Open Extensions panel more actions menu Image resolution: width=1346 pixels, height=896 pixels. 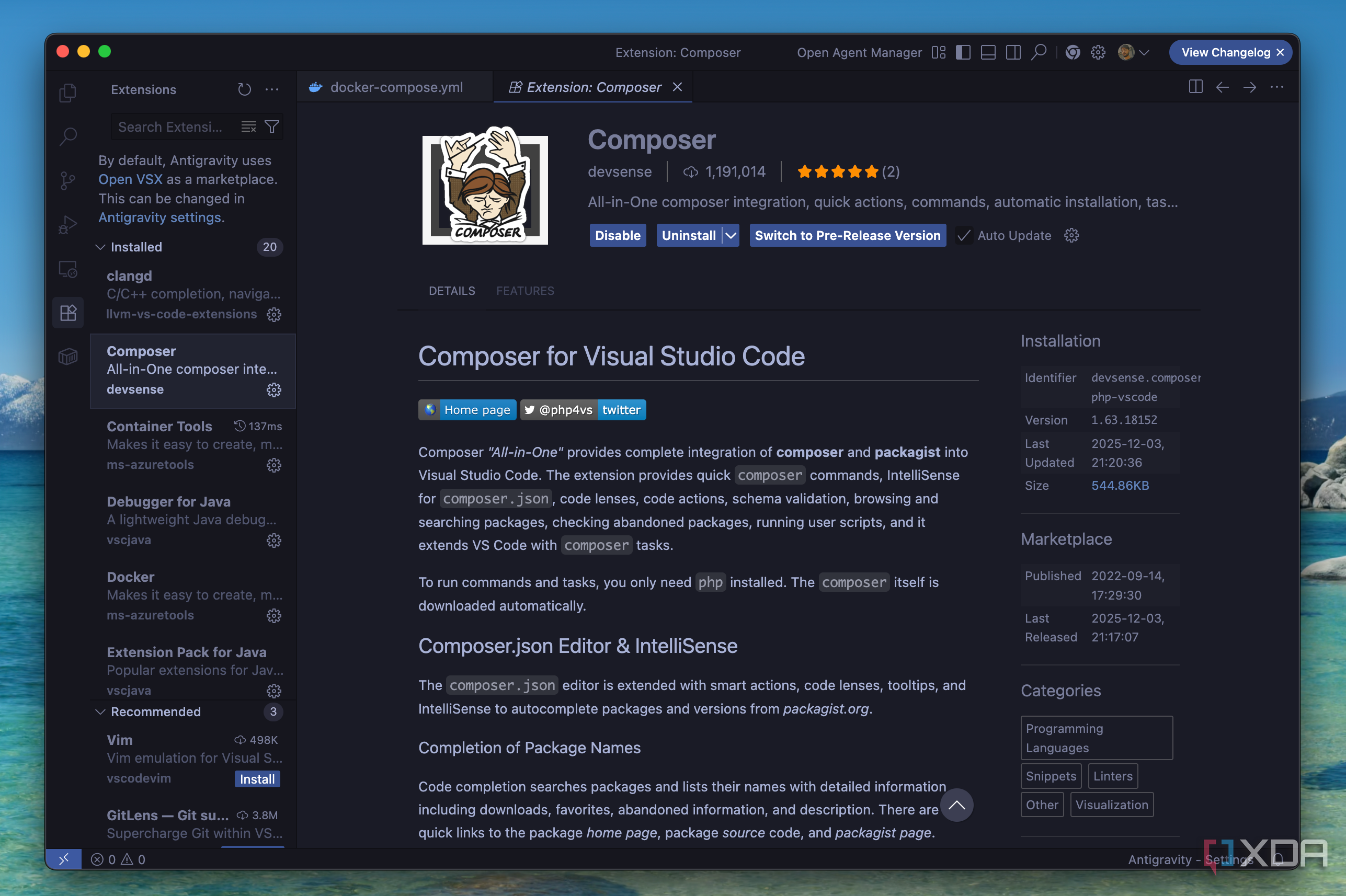pyautogui.click(x=272, y=89)
